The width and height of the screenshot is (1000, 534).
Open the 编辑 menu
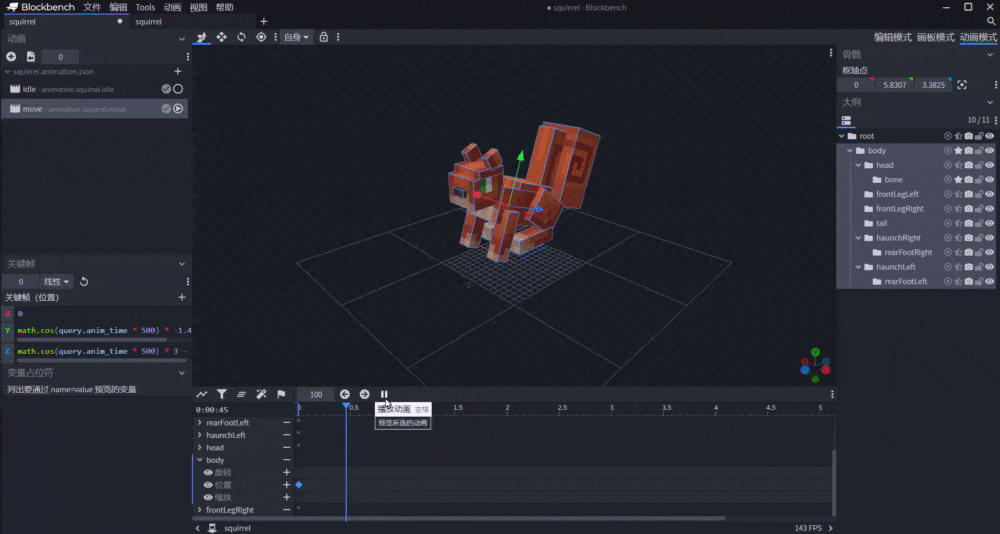[x=118, y=7]
